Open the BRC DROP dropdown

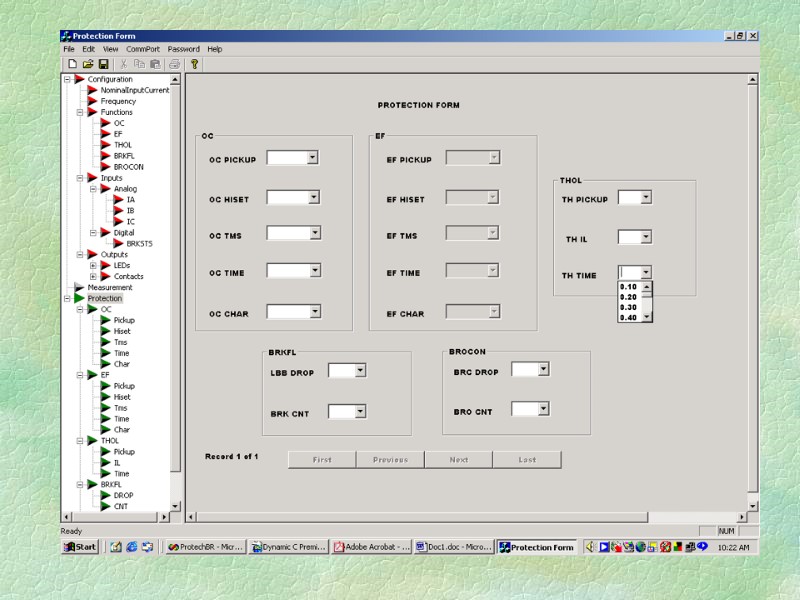coord(543,369)
